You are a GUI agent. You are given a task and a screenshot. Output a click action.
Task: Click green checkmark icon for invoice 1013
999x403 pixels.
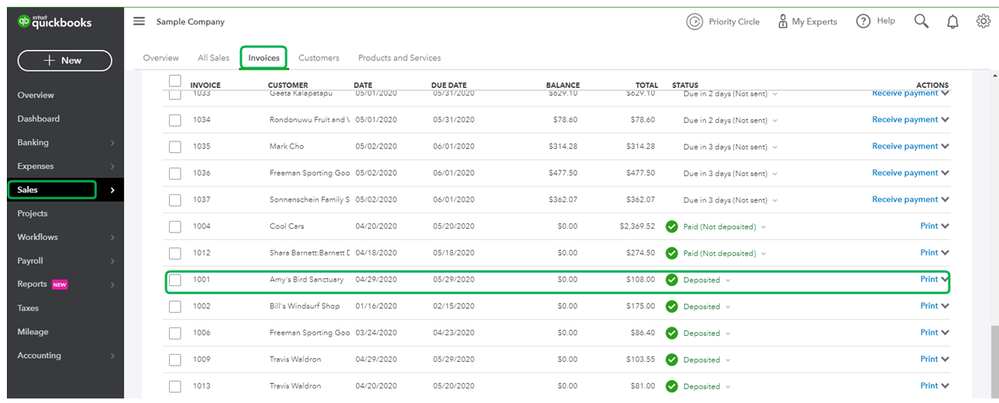[672, 386]
